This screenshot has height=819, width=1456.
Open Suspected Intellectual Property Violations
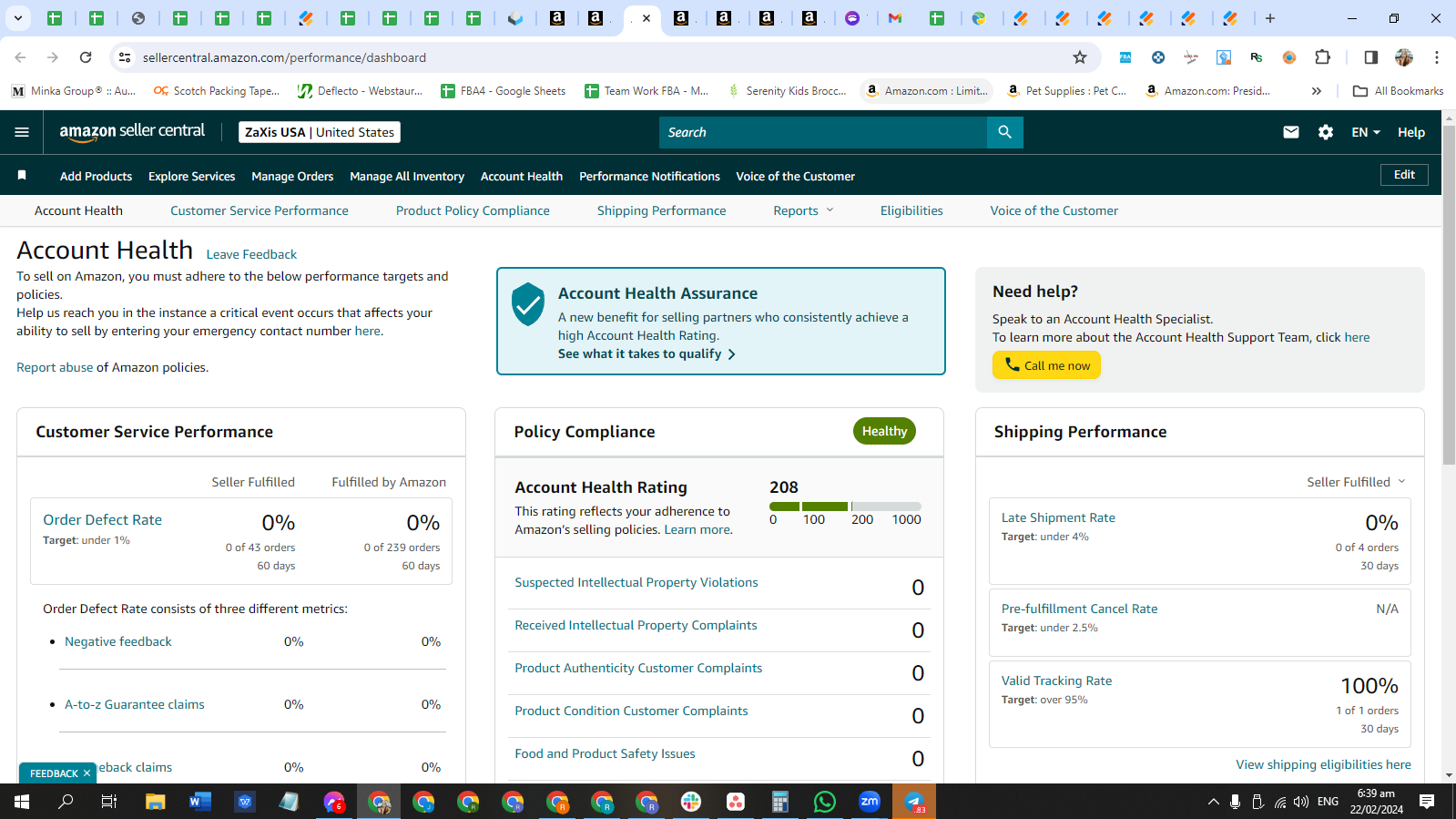tap(636, 582)
